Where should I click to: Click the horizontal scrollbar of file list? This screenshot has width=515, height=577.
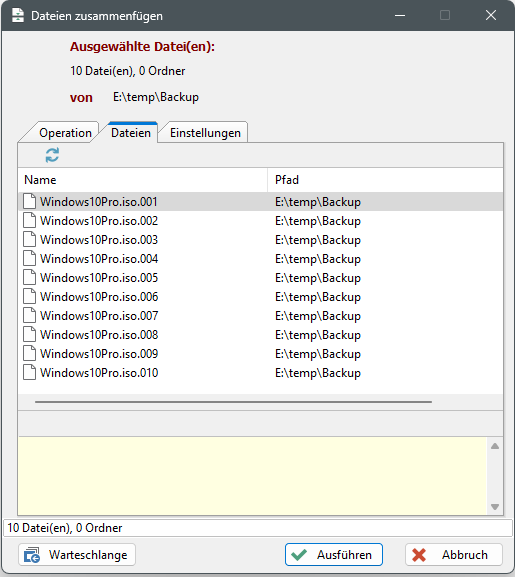pos(233,402)
